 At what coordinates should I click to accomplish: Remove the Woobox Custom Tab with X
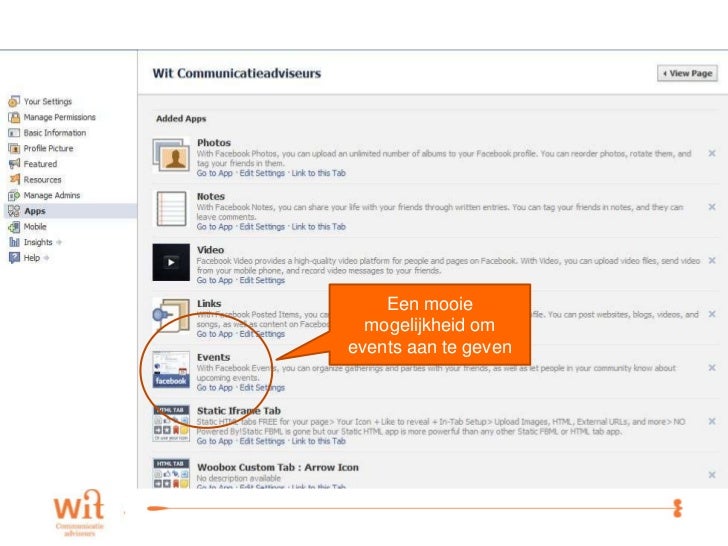pyautogui.click(x=712, y=475)
